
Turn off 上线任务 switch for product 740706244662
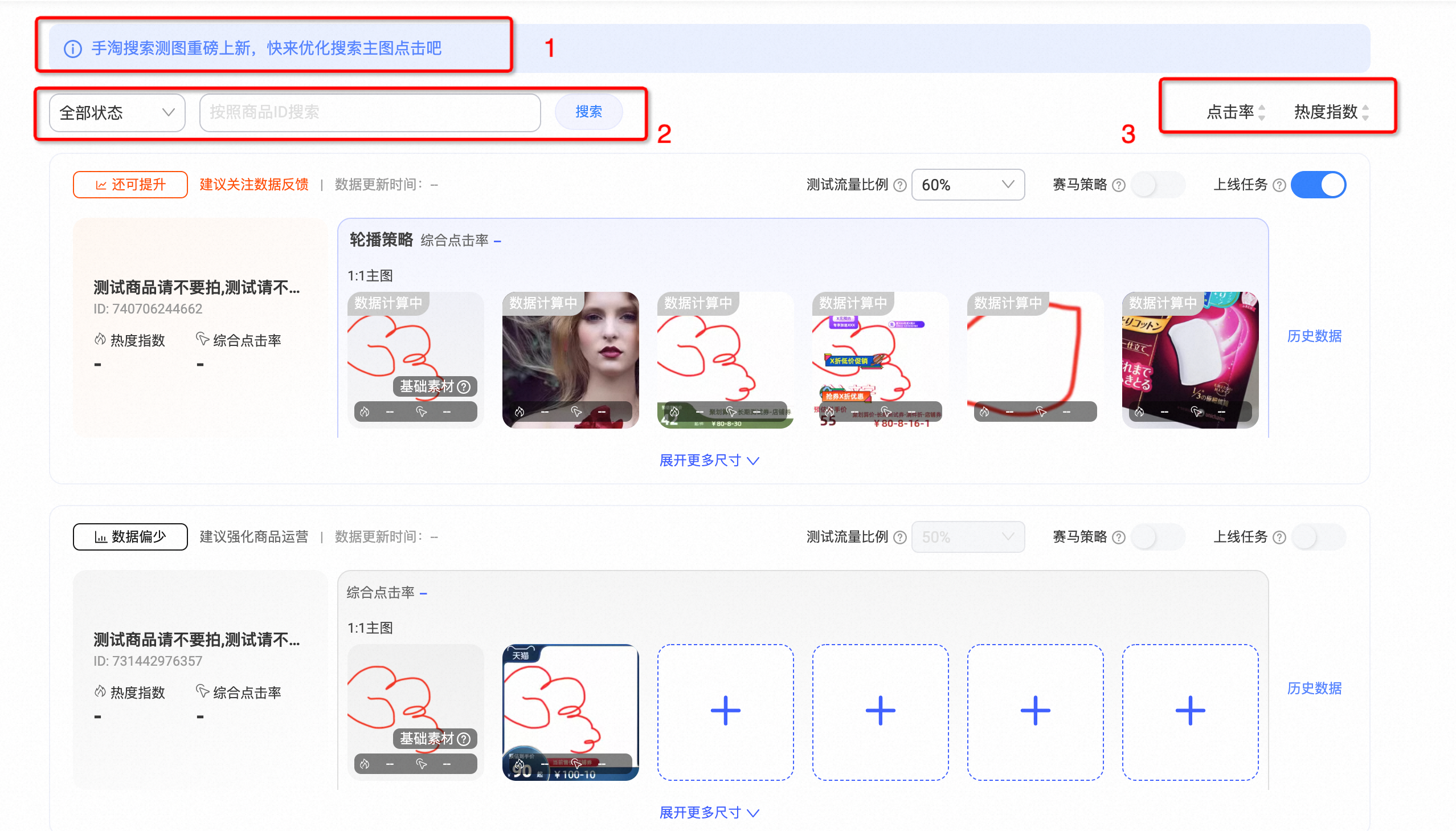click(1319, 185)
